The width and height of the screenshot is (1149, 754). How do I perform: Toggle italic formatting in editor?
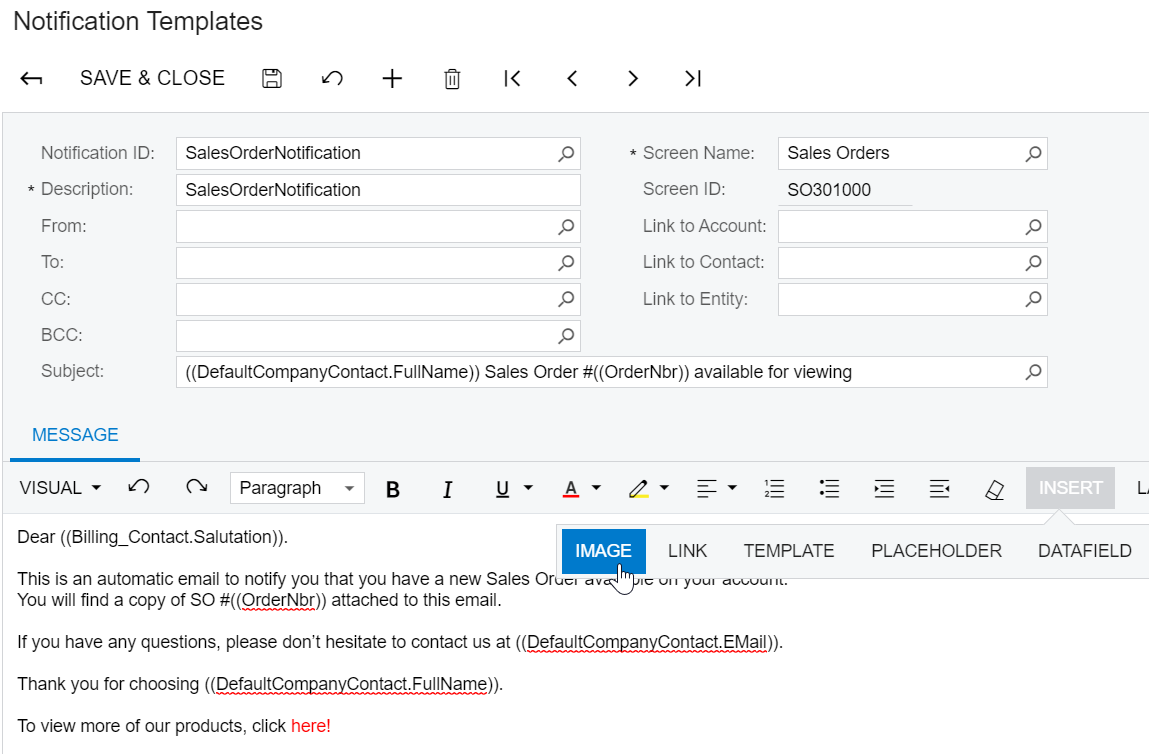tap(447, 489)
